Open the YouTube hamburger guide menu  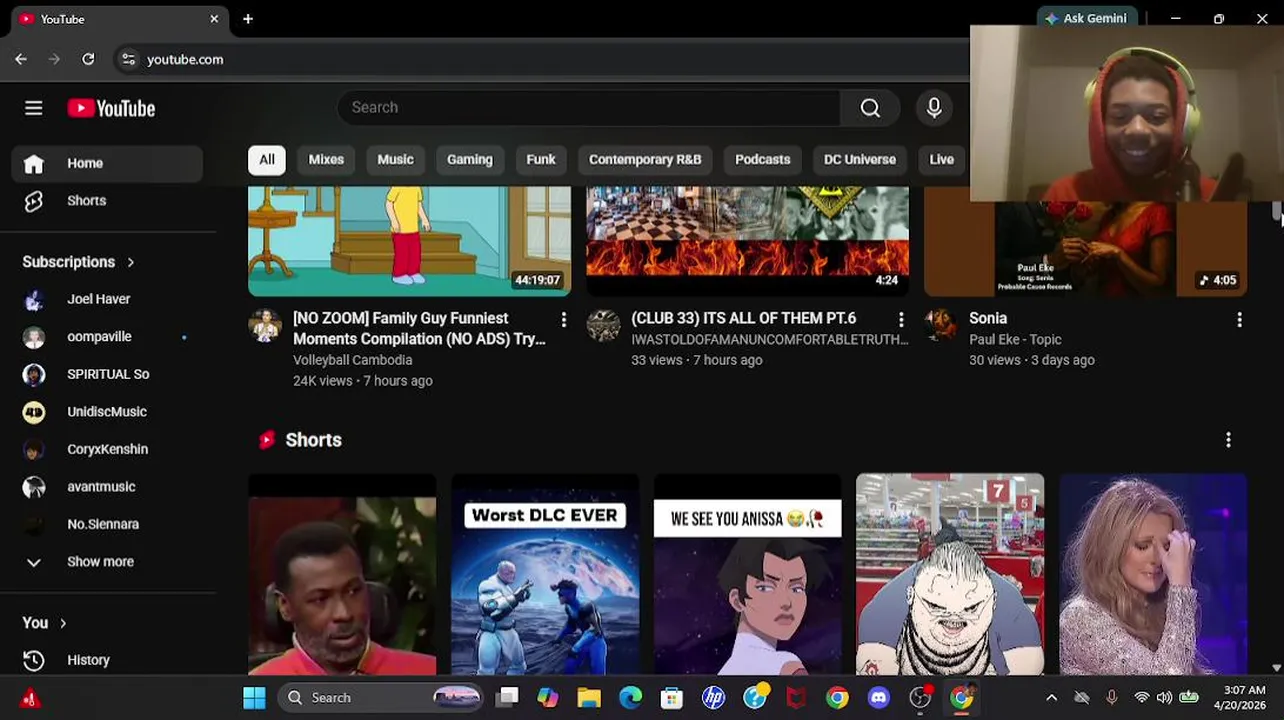(x=33, y=108)
